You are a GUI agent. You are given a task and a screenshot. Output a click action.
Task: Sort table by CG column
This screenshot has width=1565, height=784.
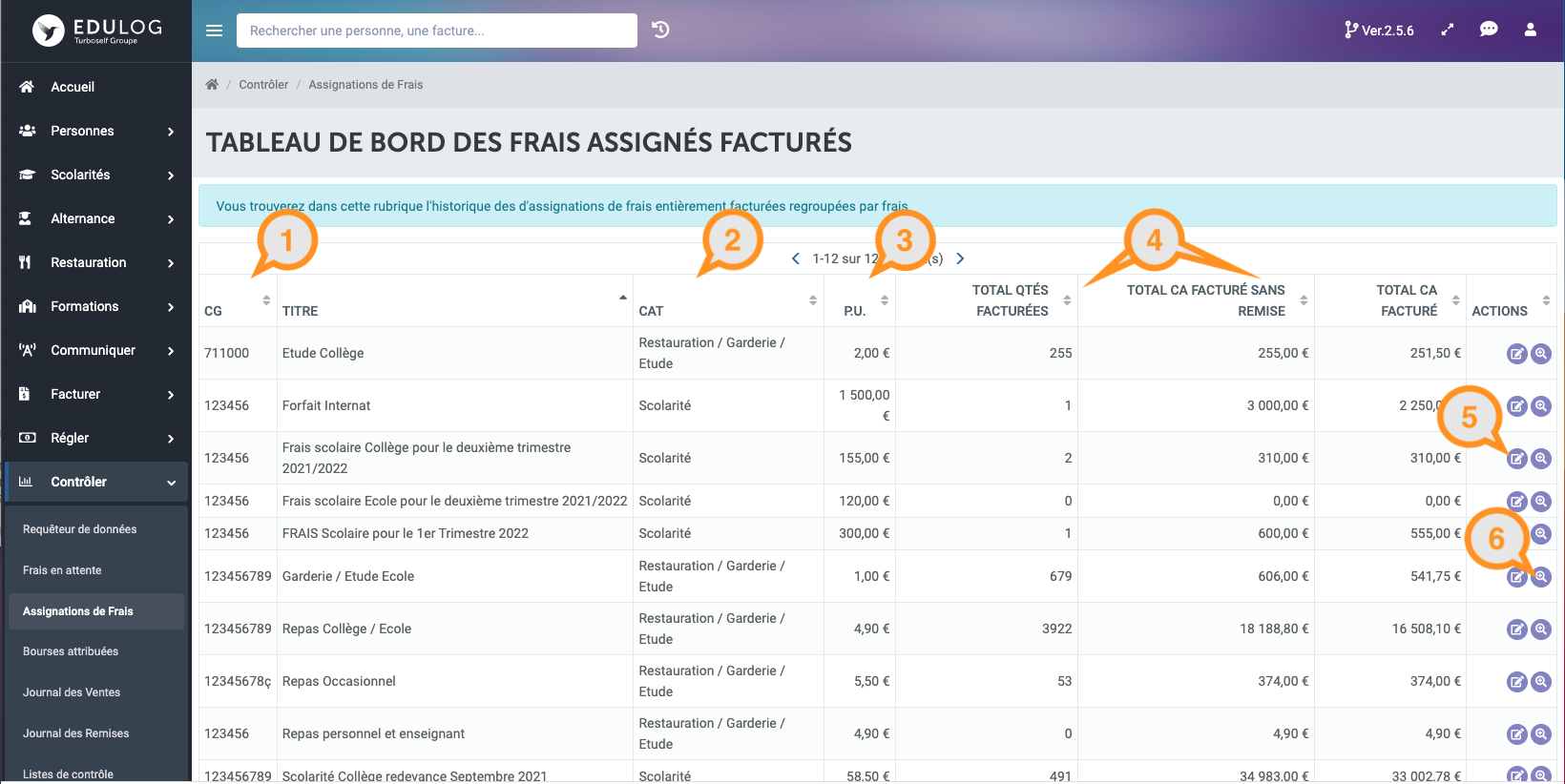238,301
